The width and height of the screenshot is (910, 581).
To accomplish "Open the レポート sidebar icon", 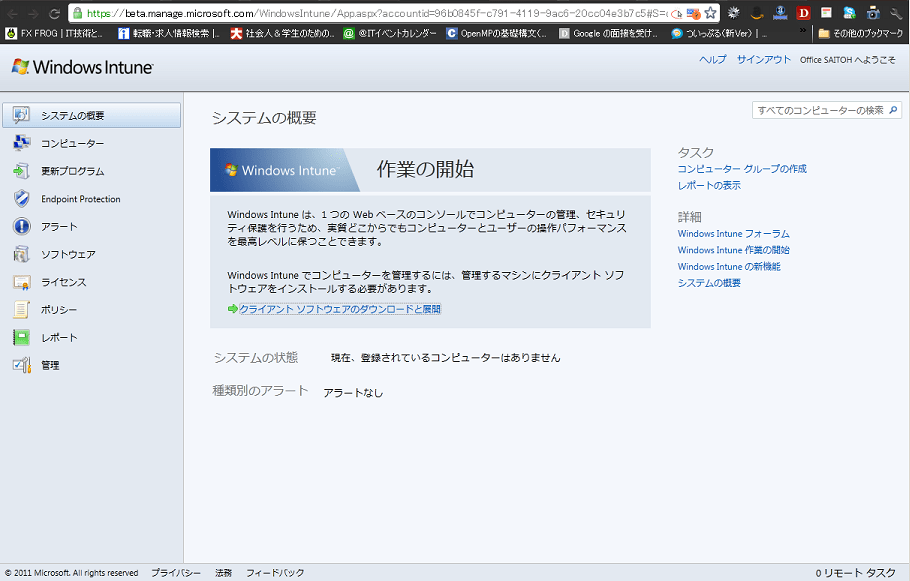I will [x=24, y=338].
